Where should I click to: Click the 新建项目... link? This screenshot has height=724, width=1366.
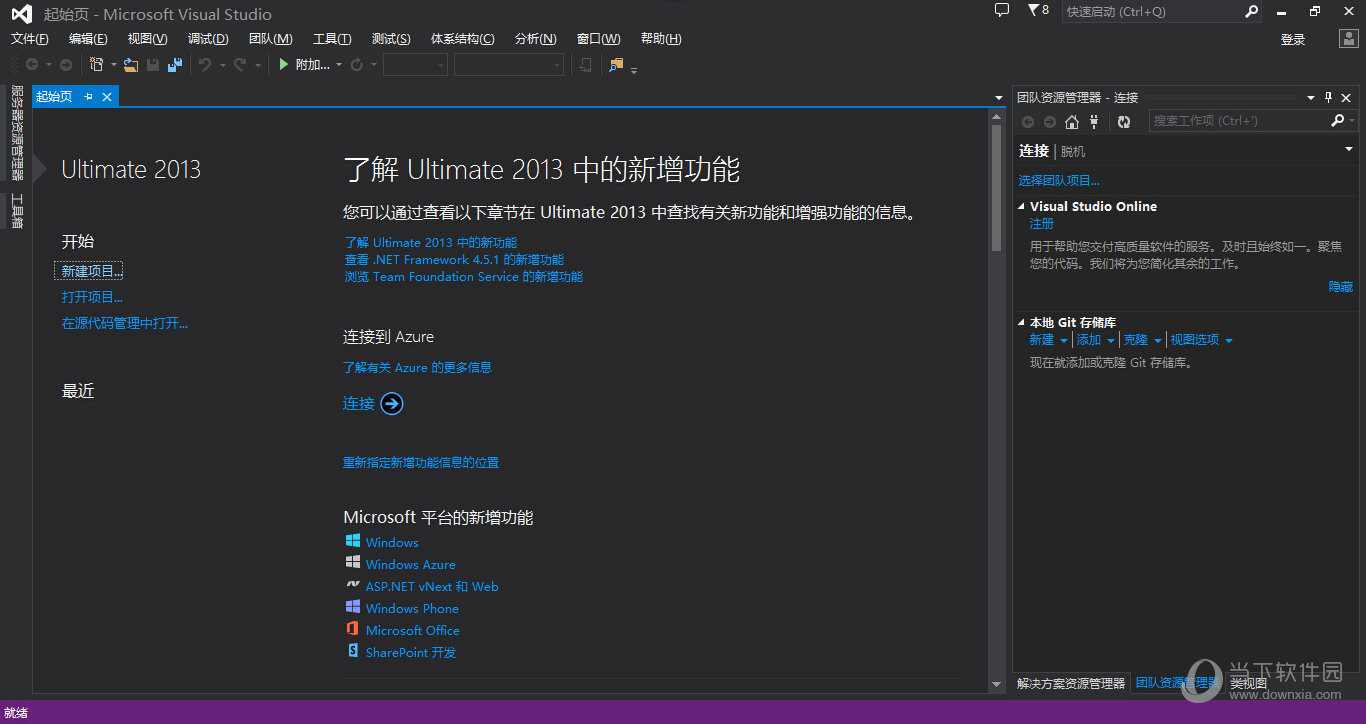click(92, 271)
